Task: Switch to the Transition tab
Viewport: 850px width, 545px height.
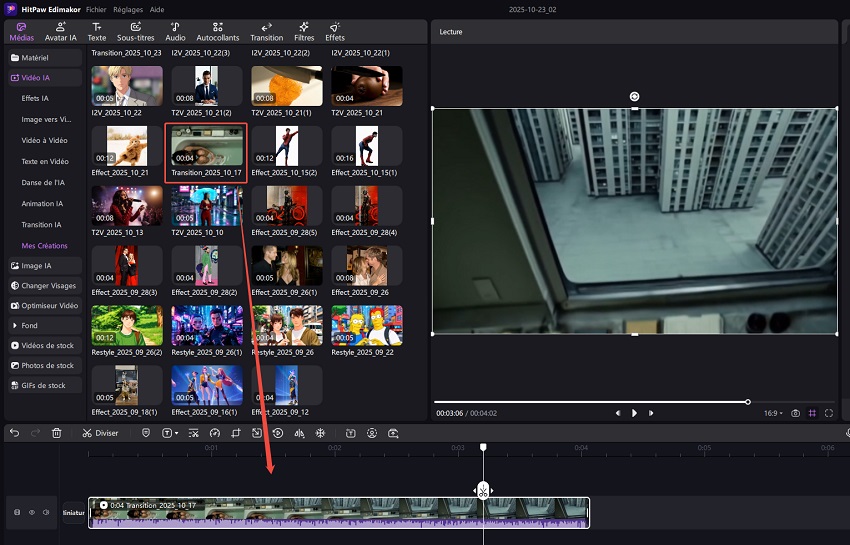Action: pyautogui.click(x=266, y=31)
